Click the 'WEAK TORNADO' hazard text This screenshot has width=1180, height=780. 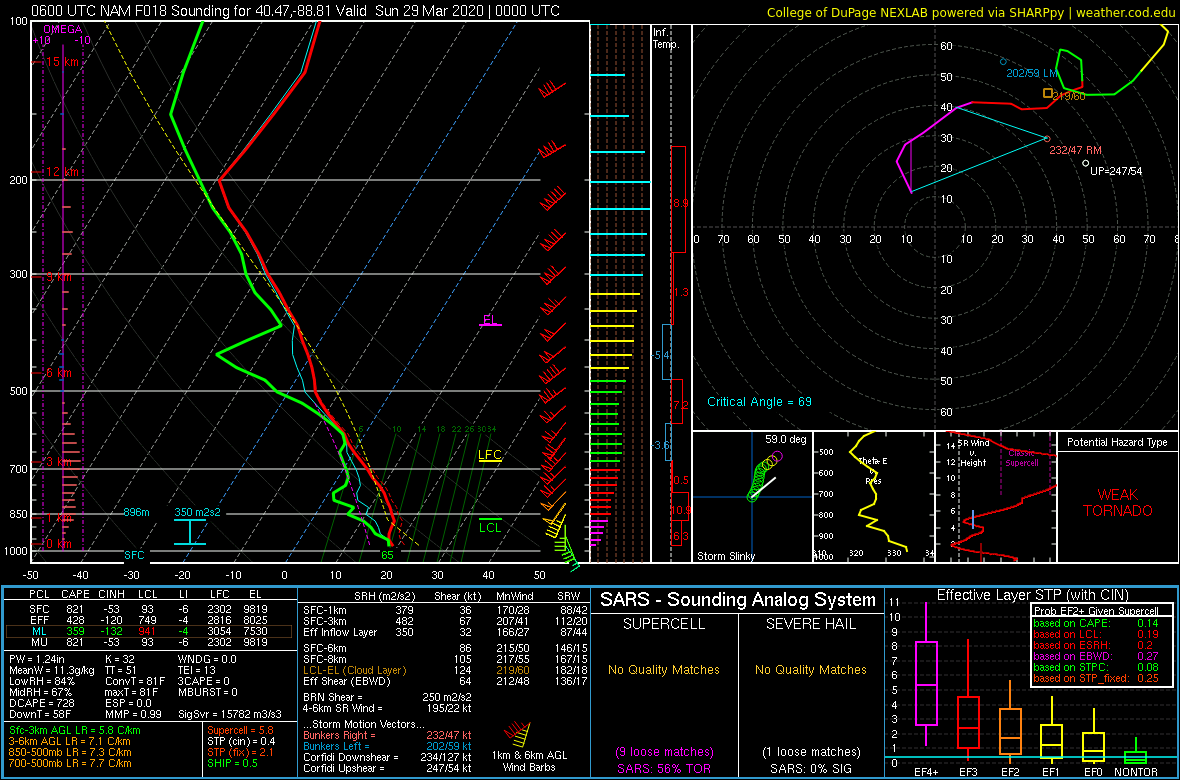point(1118,503)
